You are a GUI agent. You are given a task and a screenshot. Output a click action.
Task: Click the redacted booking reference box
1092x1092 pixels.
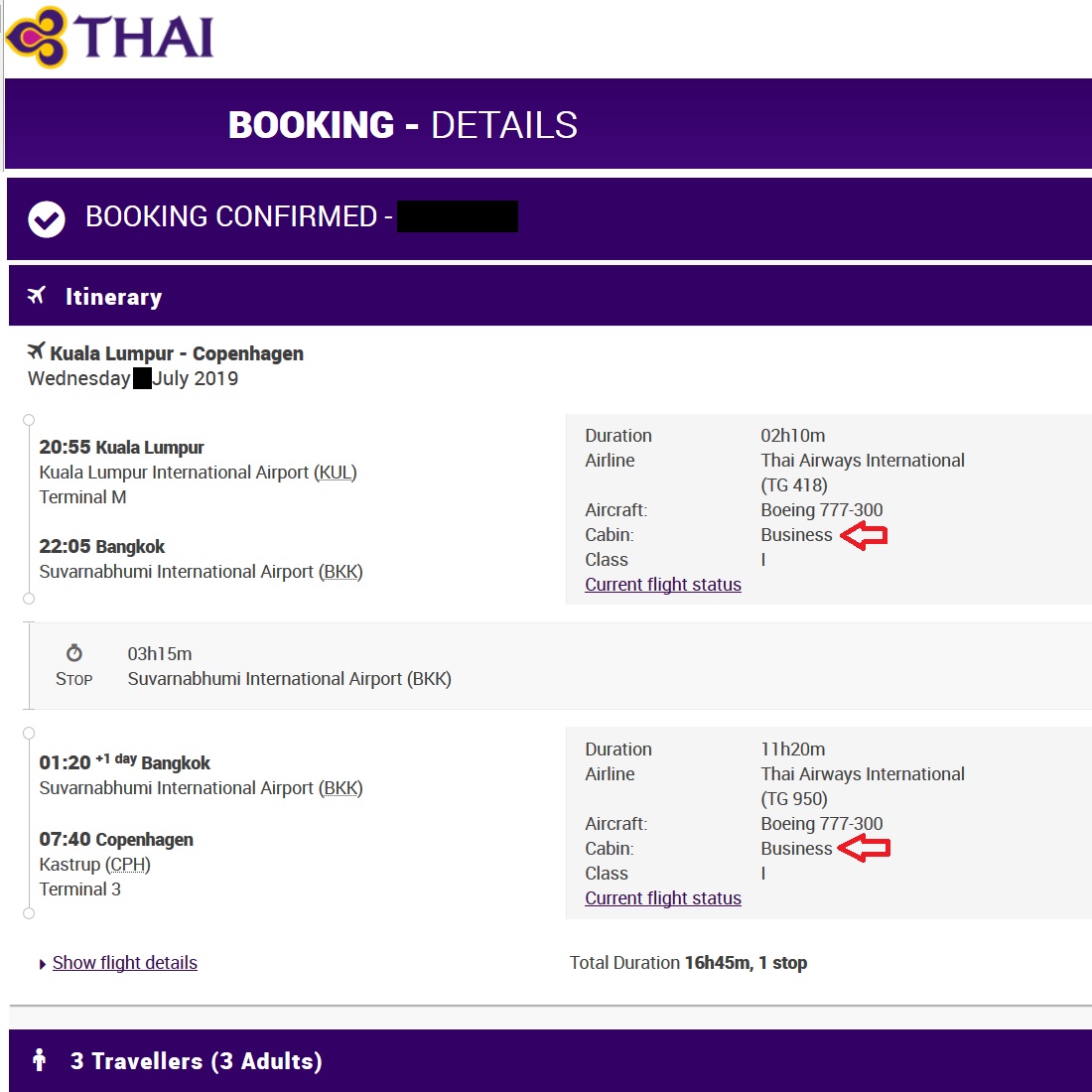tap(457, 216)
